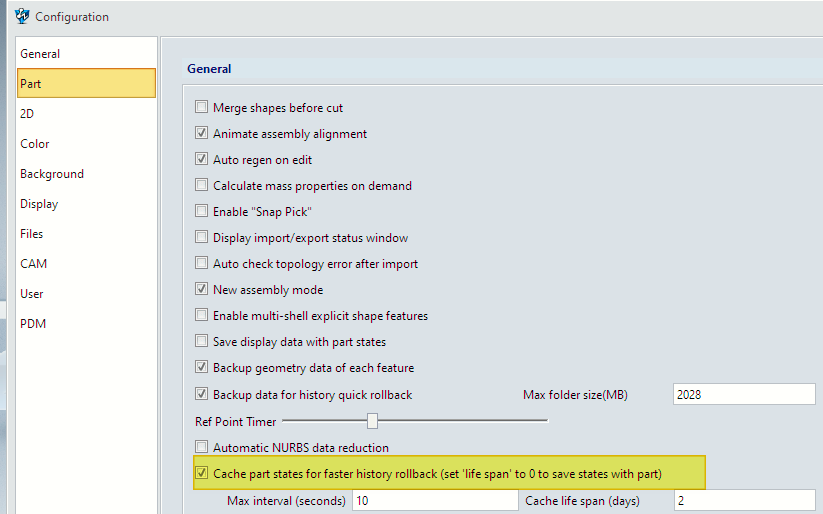This screenshot has height=514, width=823.
Task: Click the Configuration window app icon
Action: pos(22,16)
